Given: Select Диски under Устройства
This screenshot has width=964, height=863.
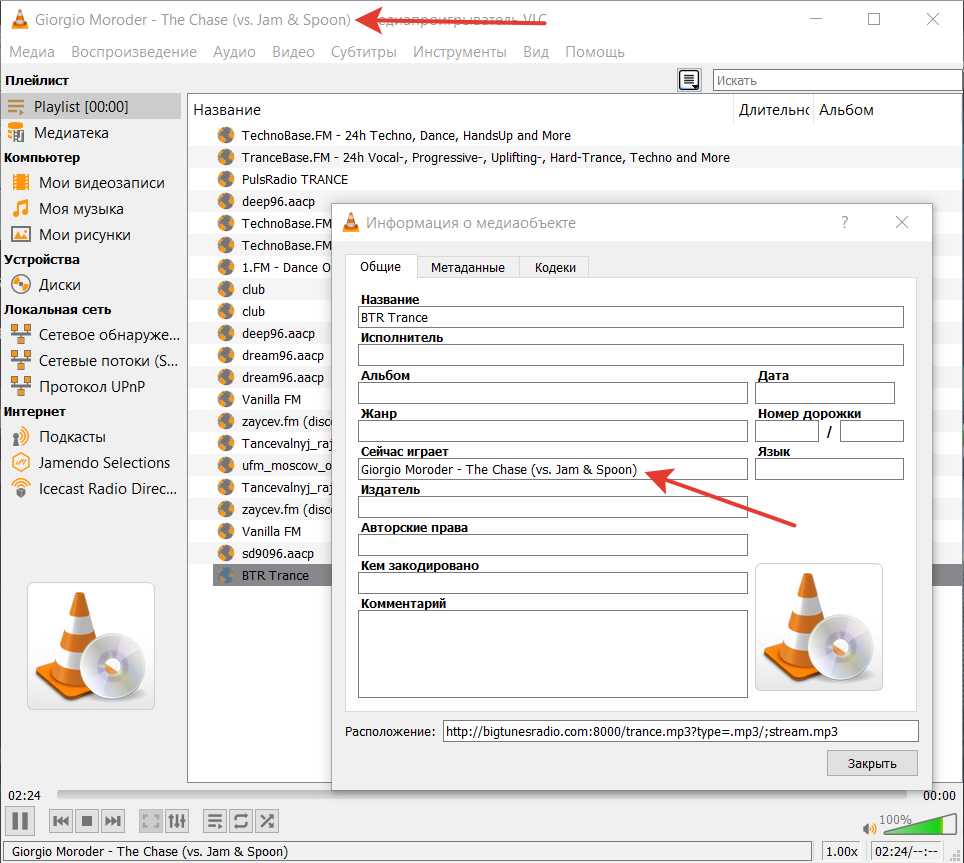Looking at the screenshot, I should 91,285.
